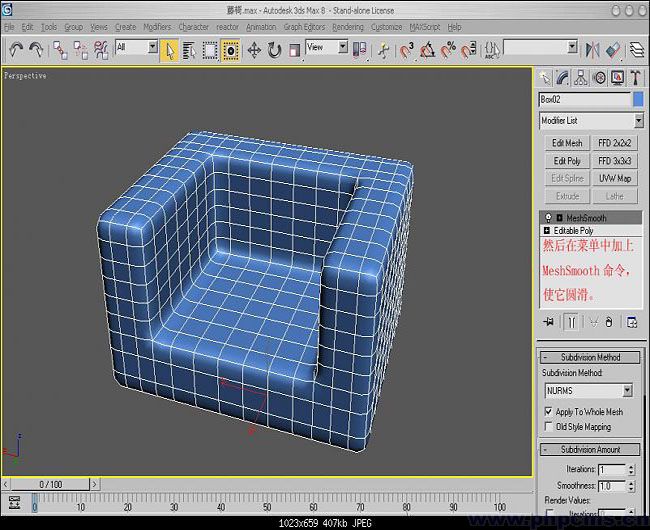This screenshot has width=650, height=530.
Task: Switch to the Modify command panel
Action: coord(563,77)
